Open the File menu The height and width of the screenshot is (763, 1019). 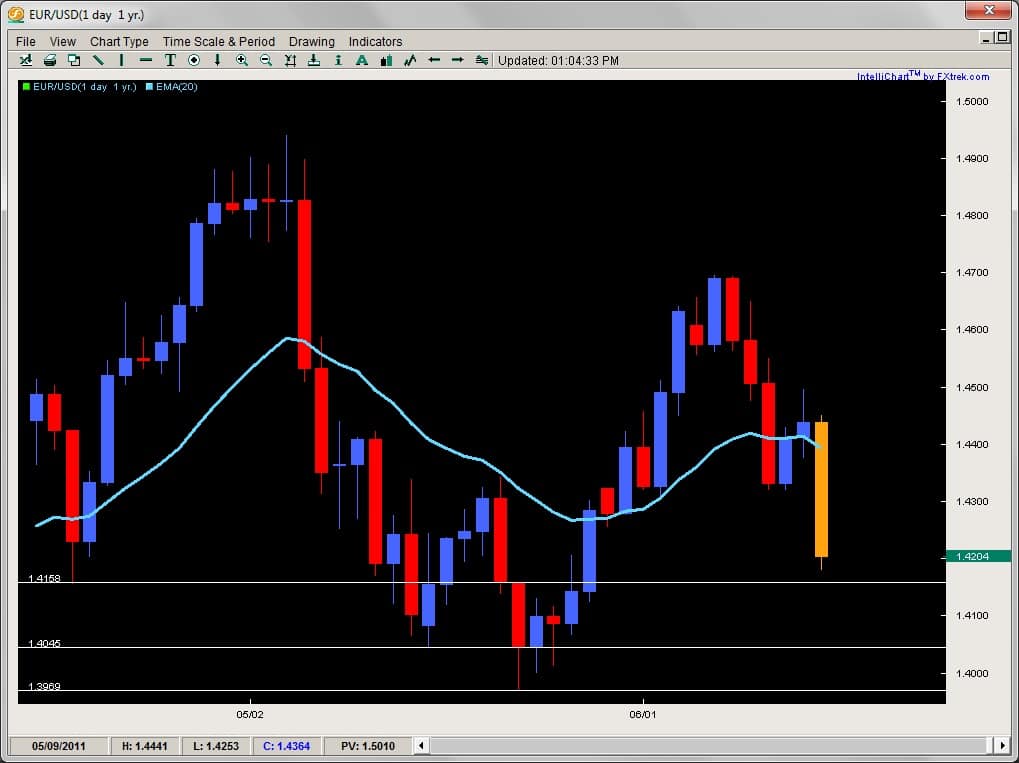(x=26, y=42)
